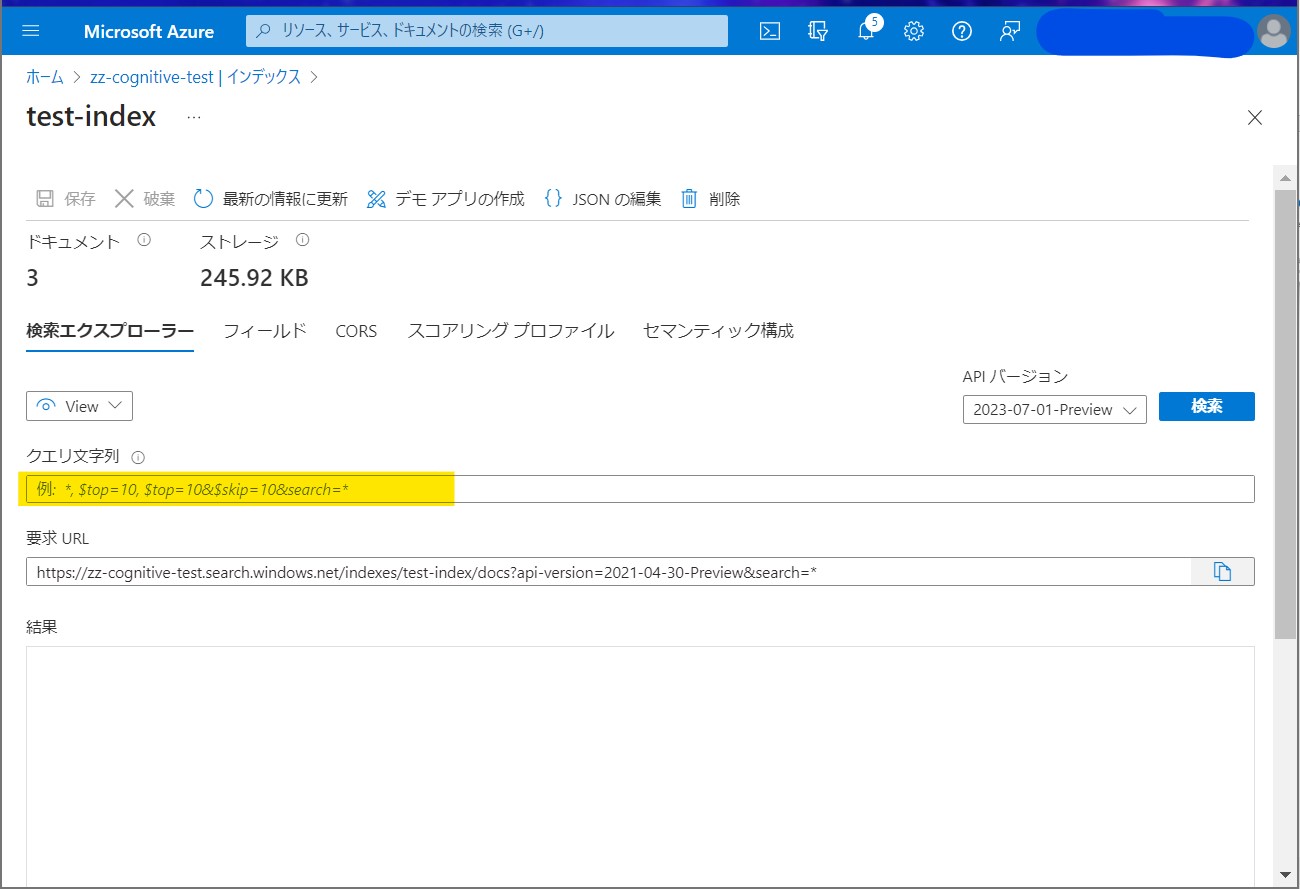Open portal settings gear
This screenshot has height=889, width=1300.
point(913,31)
